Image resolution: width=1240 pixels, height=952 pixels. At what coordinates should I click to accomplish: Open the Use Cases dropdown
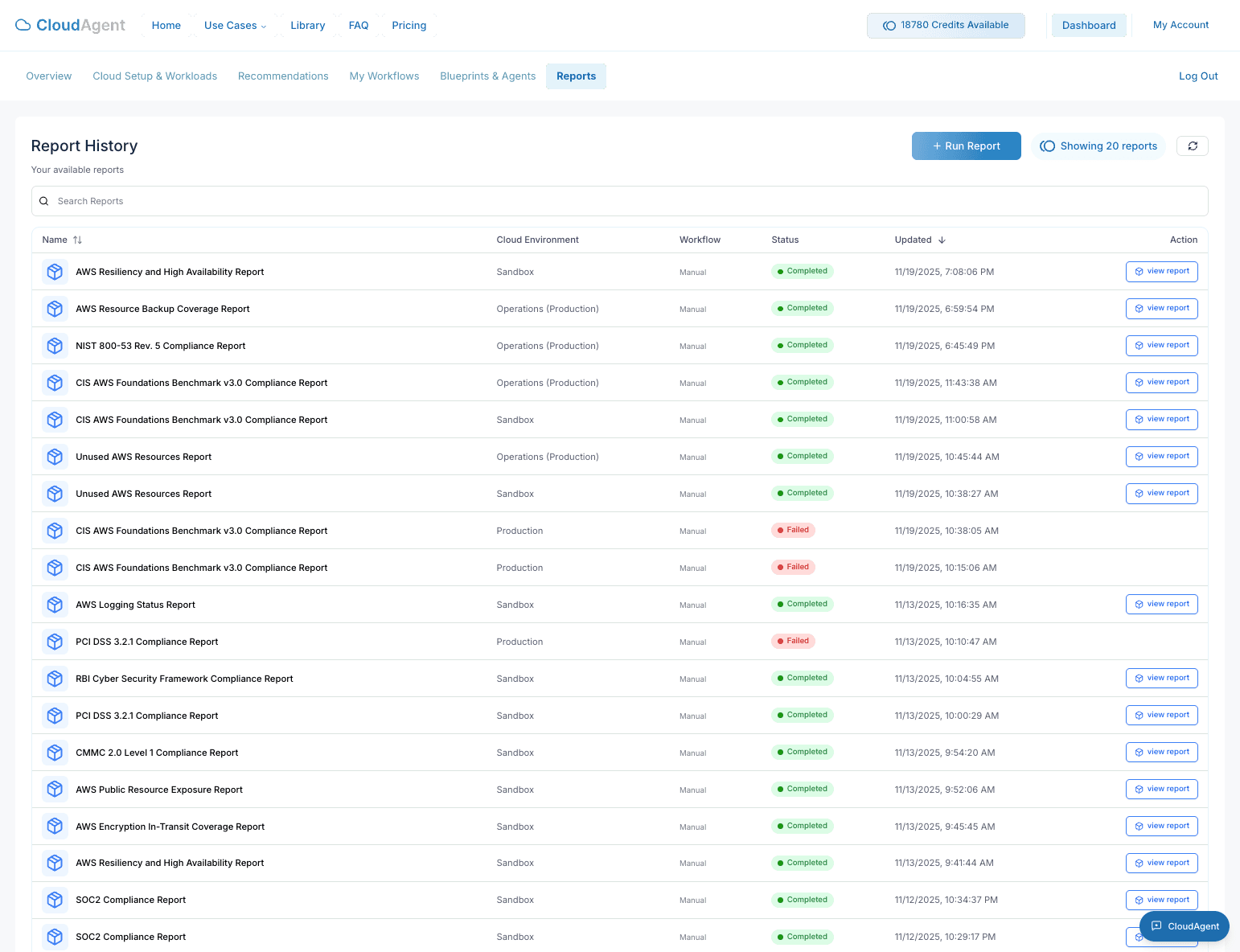click(x=235, y=25)
